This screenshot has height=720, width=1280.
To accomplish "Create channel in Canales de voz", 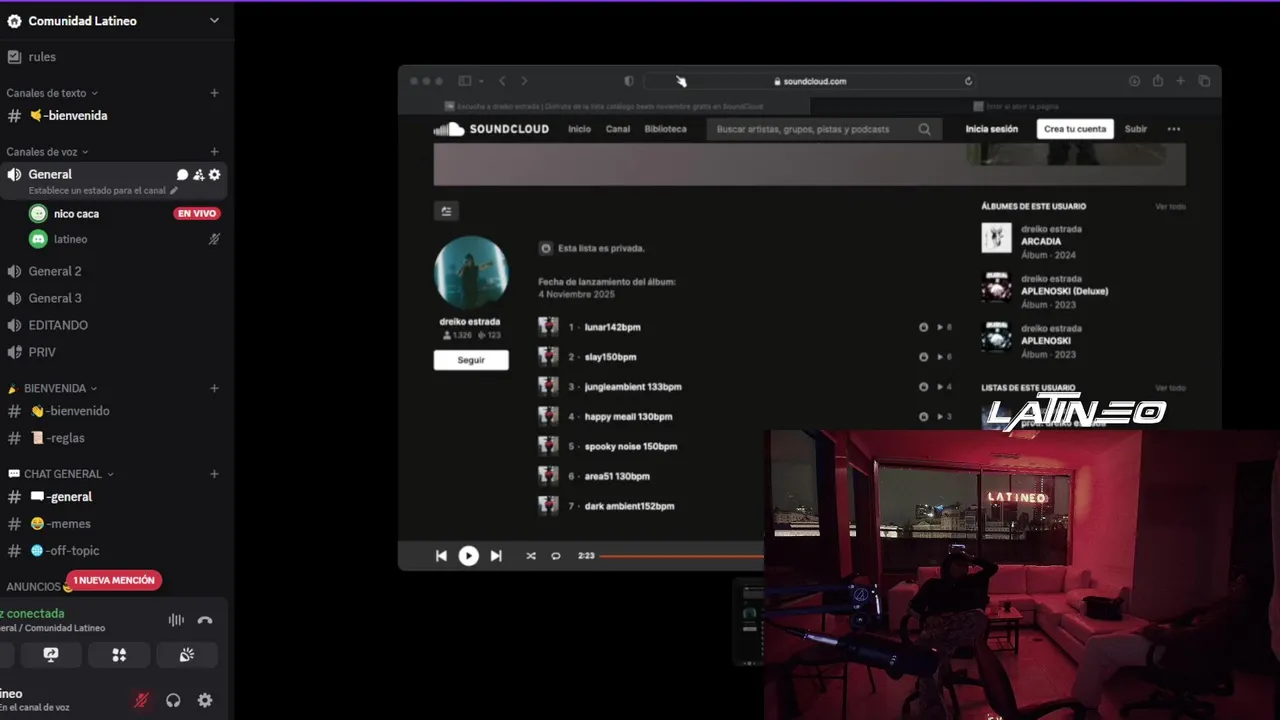I will tap(214, 152).
